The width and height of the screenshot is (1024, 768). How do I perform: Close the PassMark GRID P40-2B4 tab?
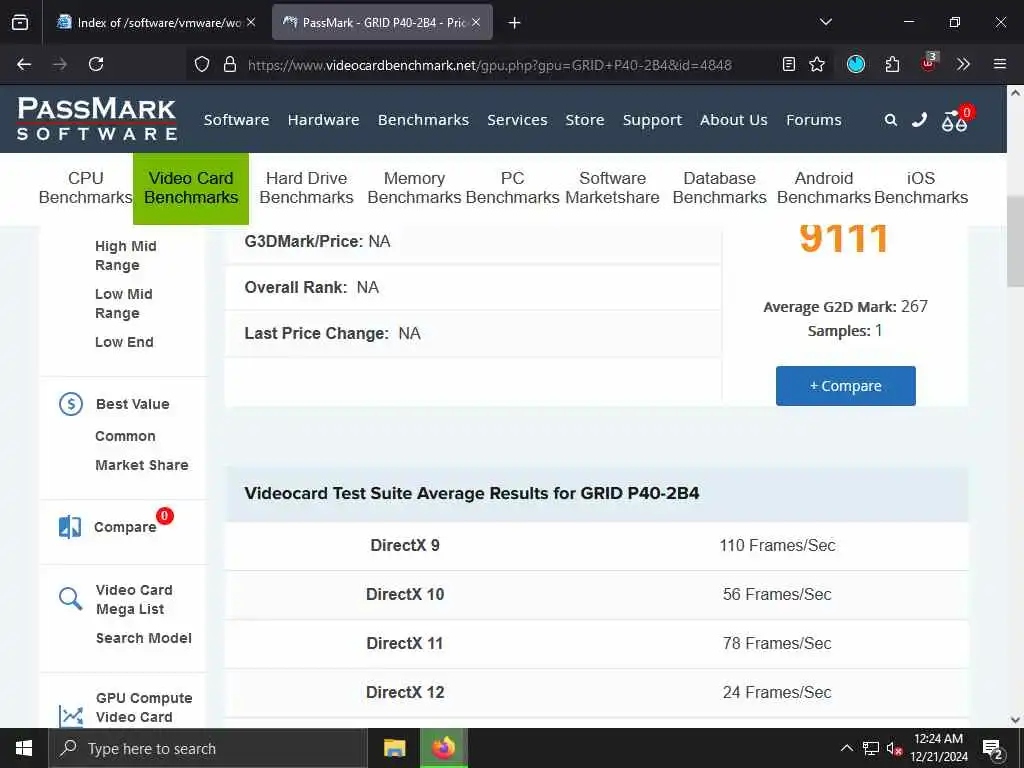tap(476, 22)
